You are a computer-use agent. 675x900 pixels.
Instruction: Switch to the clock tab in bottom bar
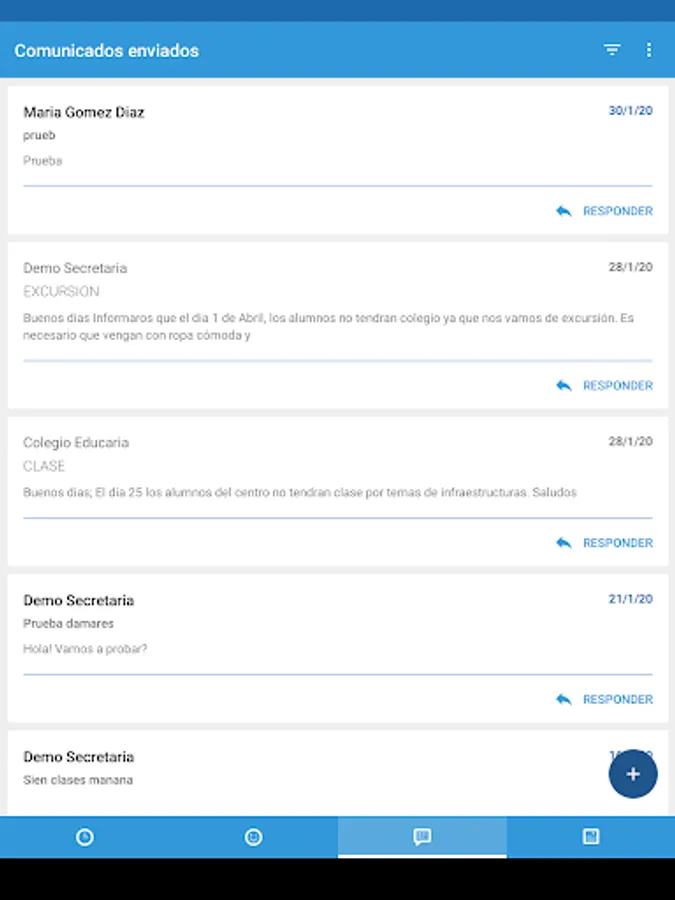pos(85,837)
